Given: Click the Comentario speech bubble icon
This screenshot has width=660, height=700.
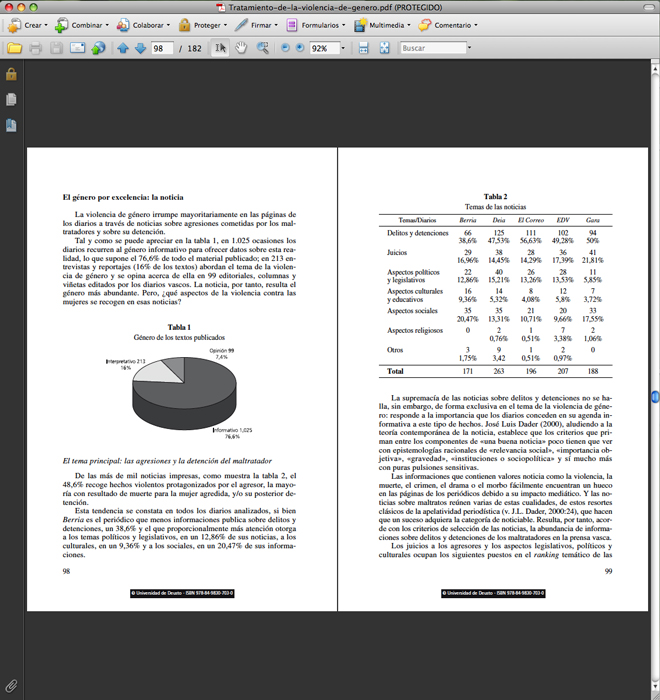Looking at the screenshot, I should coord(425,25).
